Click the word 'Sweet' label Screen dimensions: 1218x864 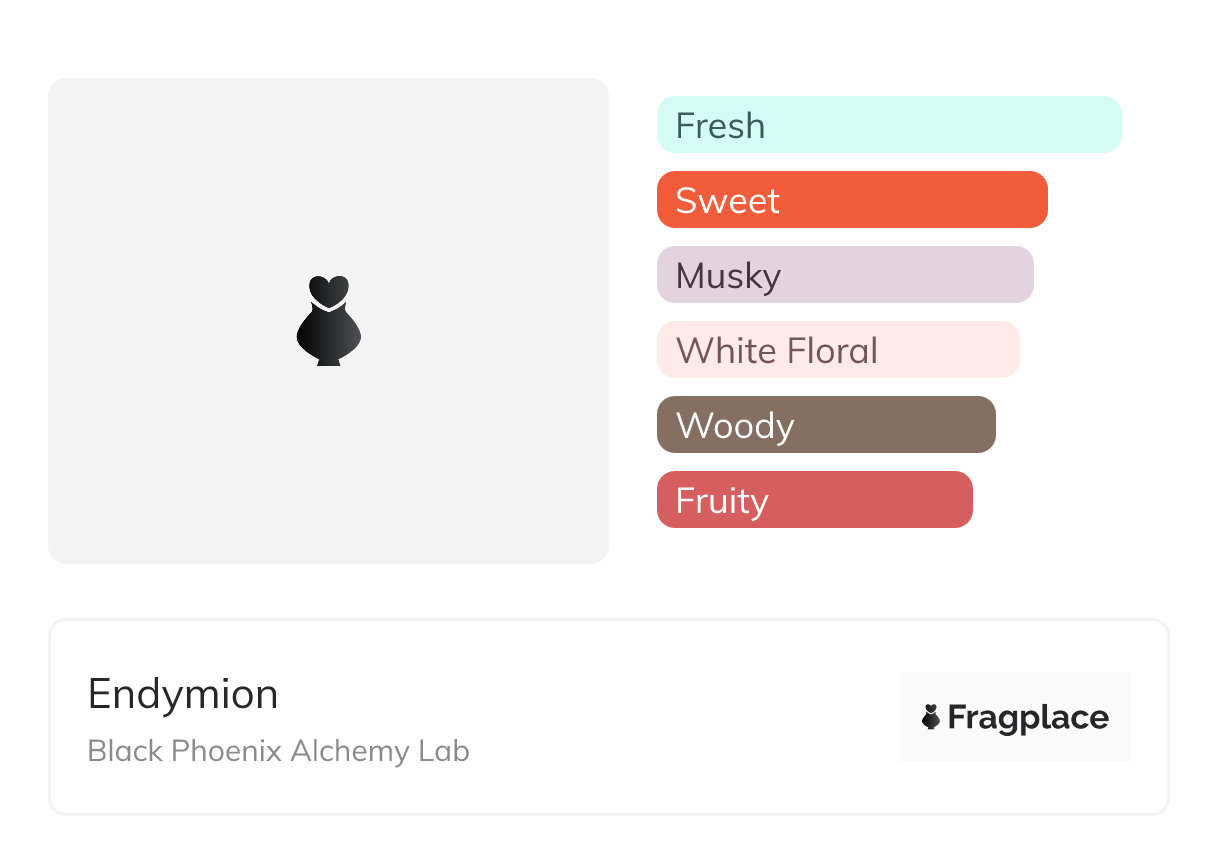[x=727, y=201]
